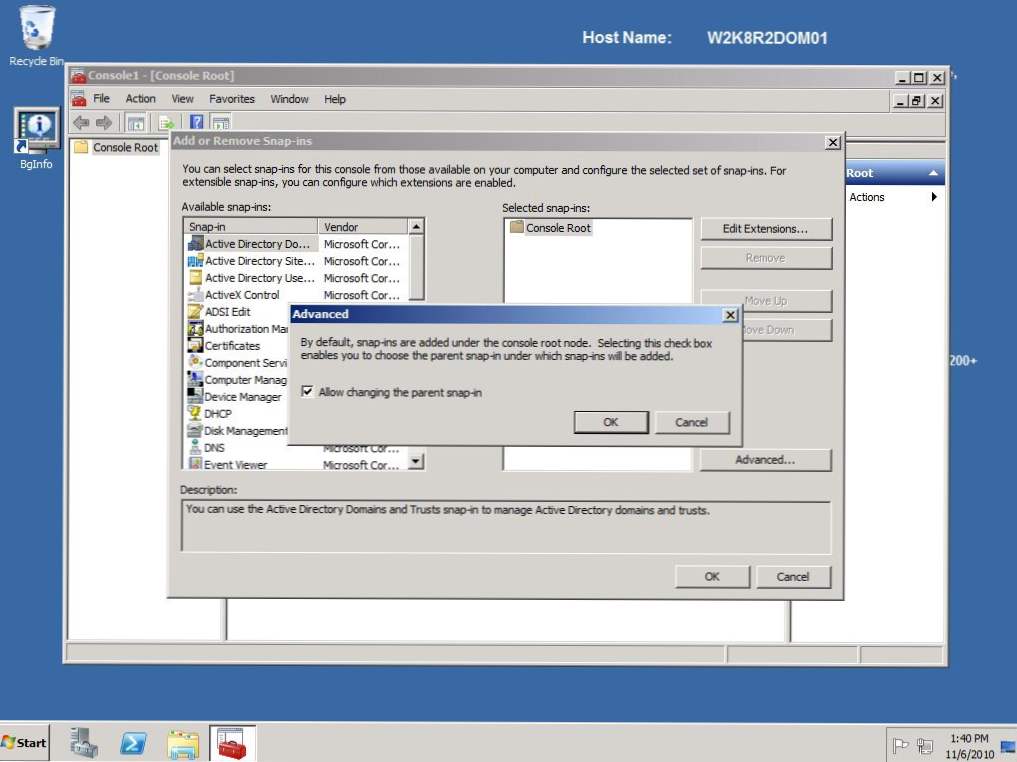Select Device Manager snap-in icon

(195, 396)
